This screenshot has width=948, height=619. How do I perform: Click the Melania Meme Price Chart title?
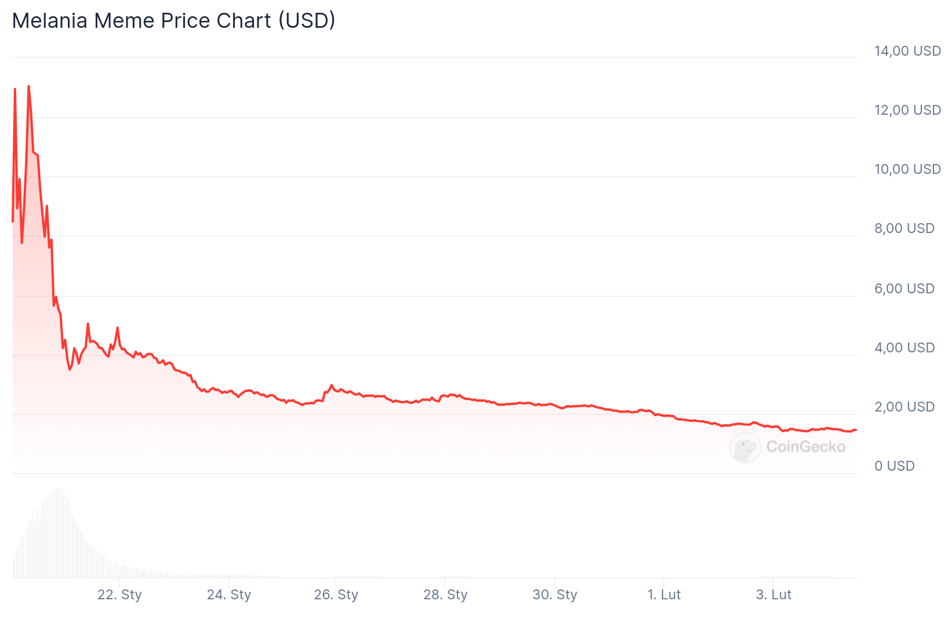[174, 20]
